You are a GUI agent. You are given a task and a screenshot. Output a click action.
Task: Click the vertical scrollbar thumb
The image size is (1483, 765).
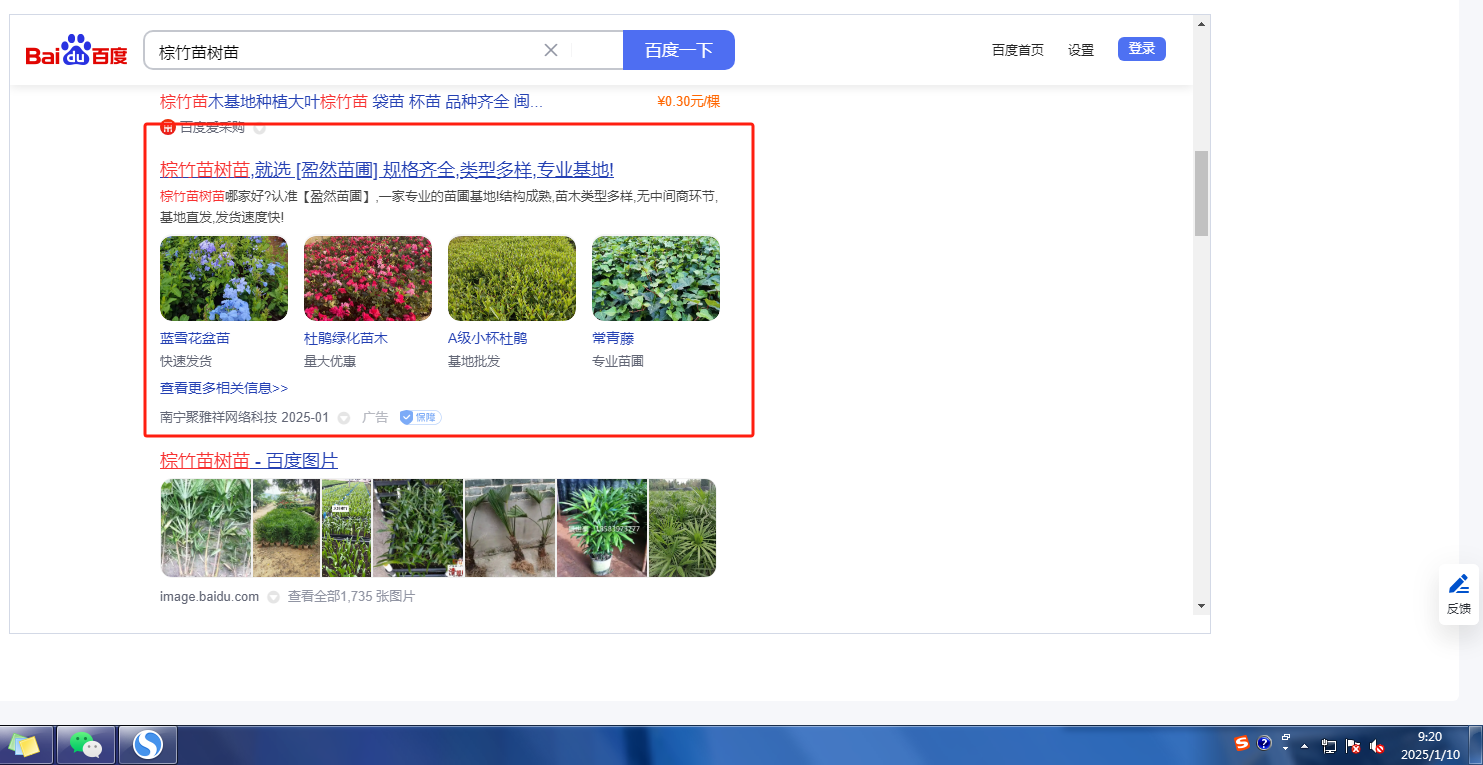point(1201,193)
